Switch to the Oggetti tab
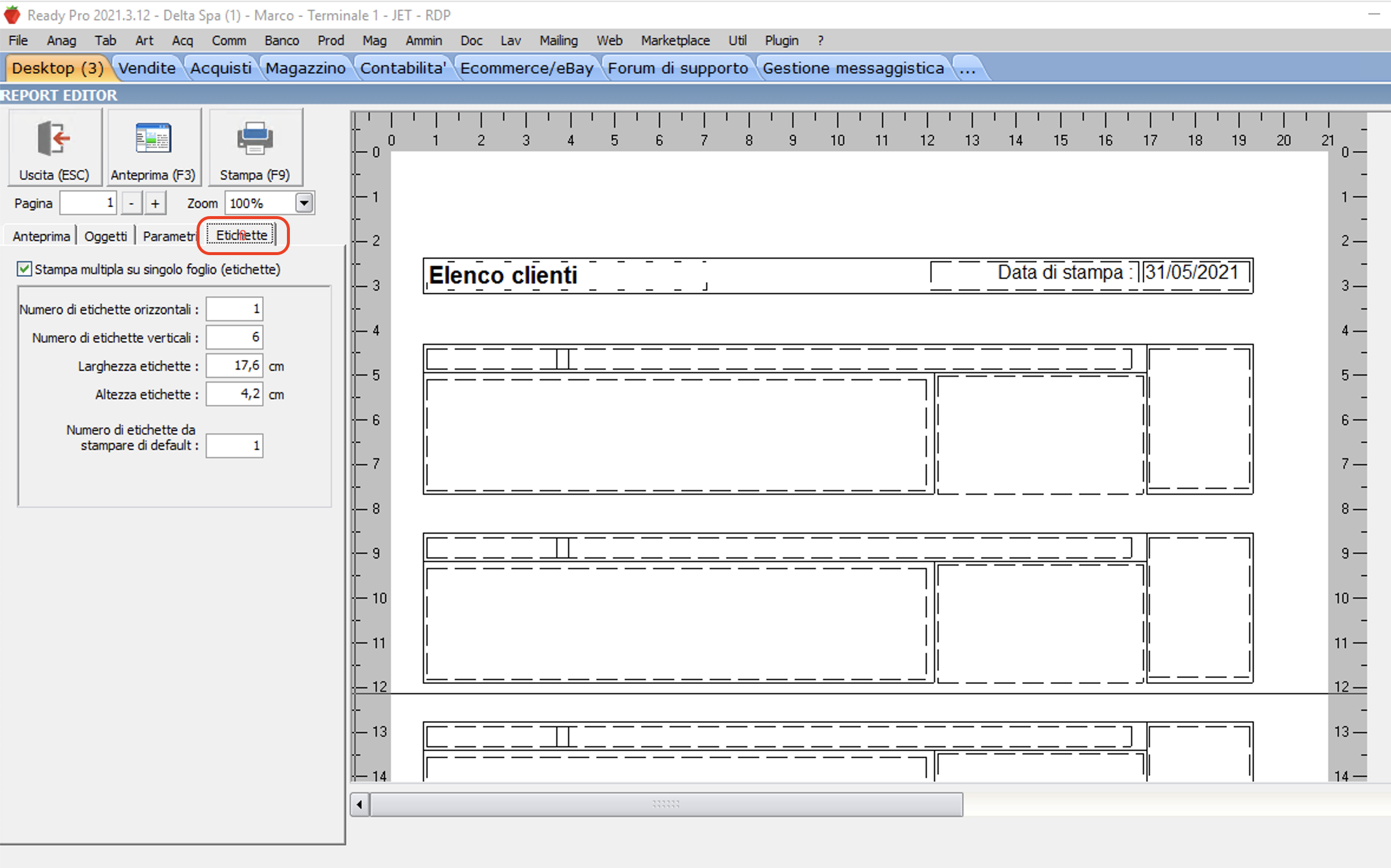Screen dimensions: 1391x868 pyautogui.click(x=106, y=236)
